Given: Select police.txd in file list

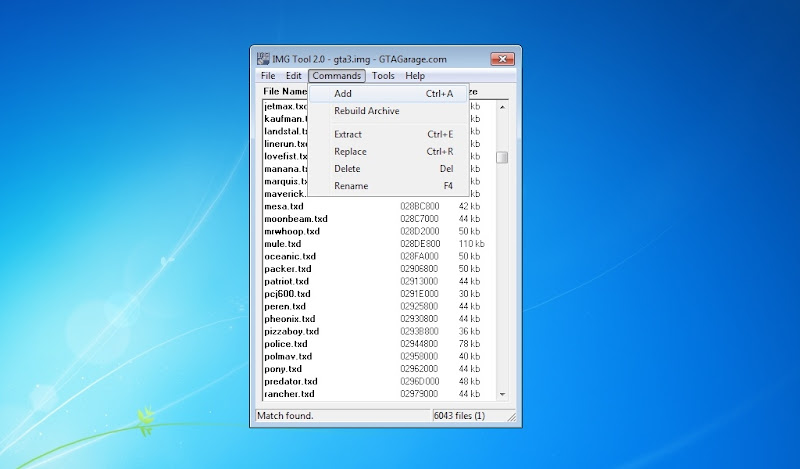Looking at the screenshot, I should coord(286,344).
